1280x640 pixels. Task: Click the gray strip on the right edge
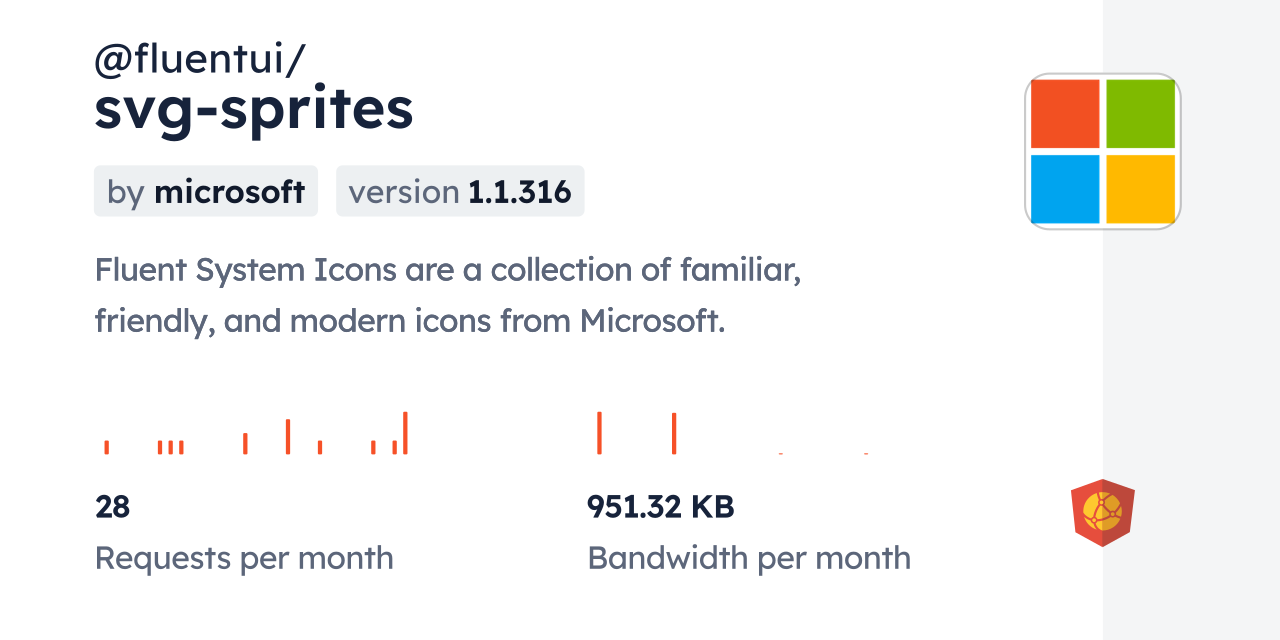(1191, 320)
